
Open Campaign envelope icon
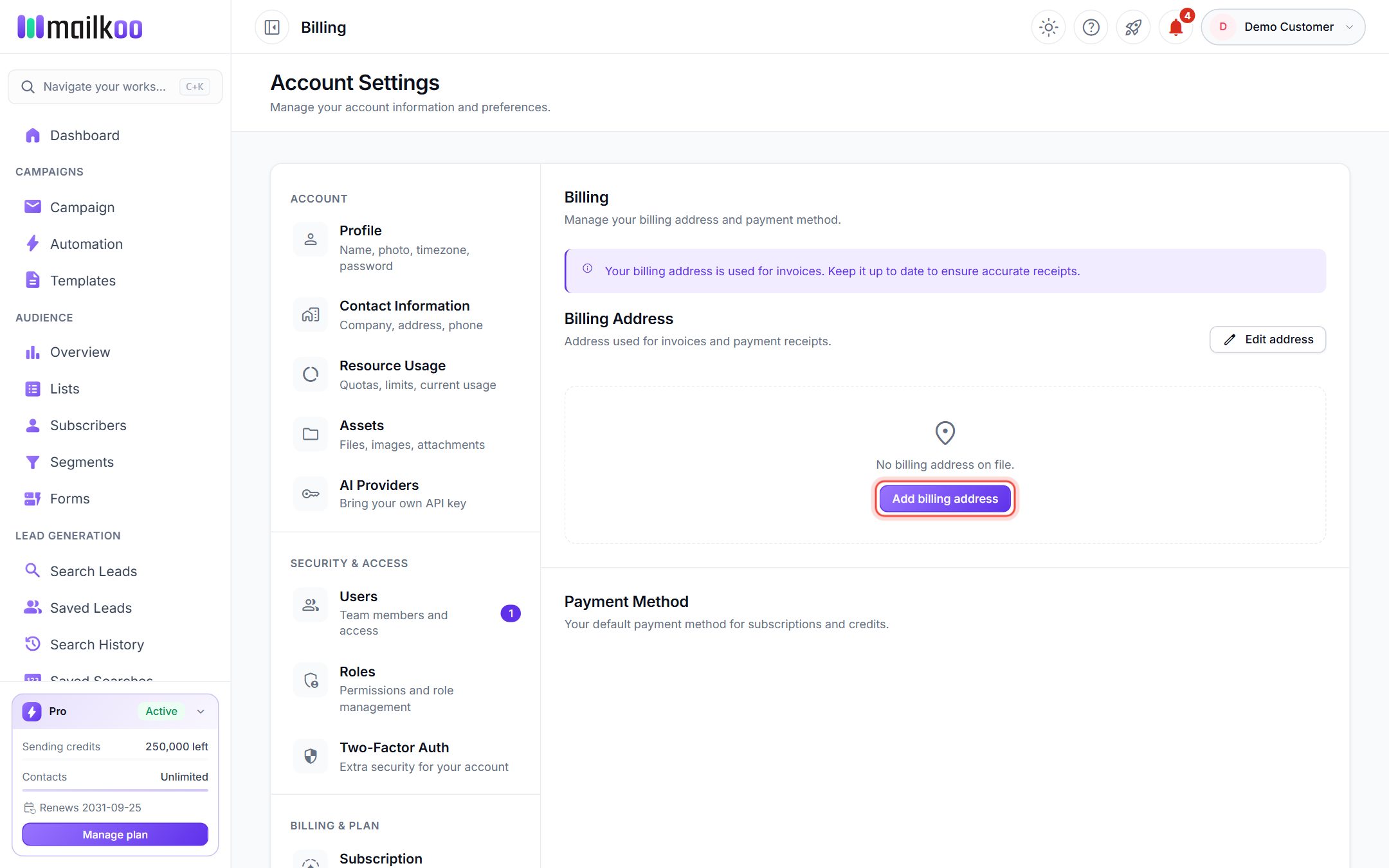[32, 206]
